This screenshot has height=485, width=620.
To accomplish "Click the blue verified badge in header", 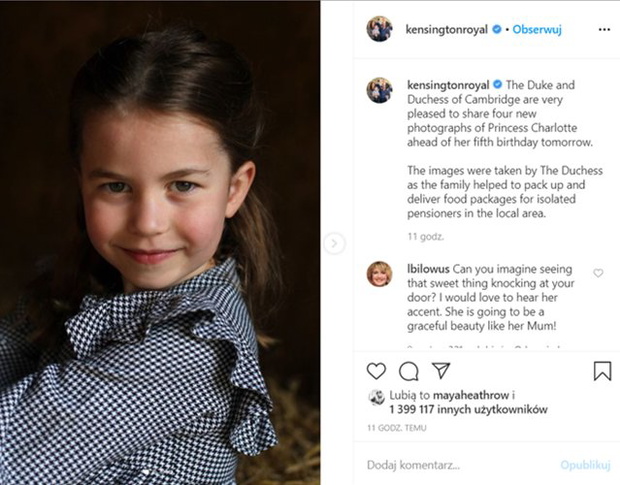I will [496, 30].
